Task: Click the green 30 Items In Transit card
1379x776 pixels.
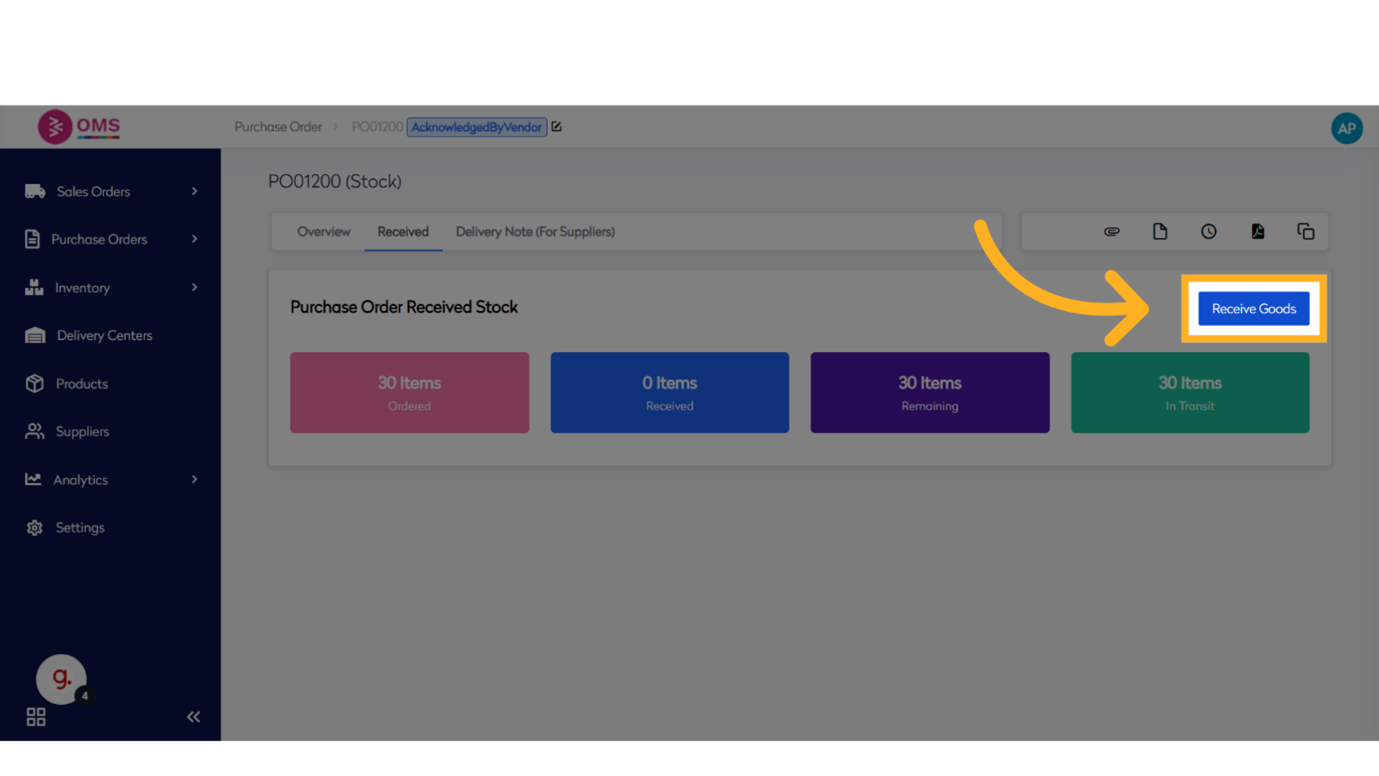Action: click(1189, 392)
